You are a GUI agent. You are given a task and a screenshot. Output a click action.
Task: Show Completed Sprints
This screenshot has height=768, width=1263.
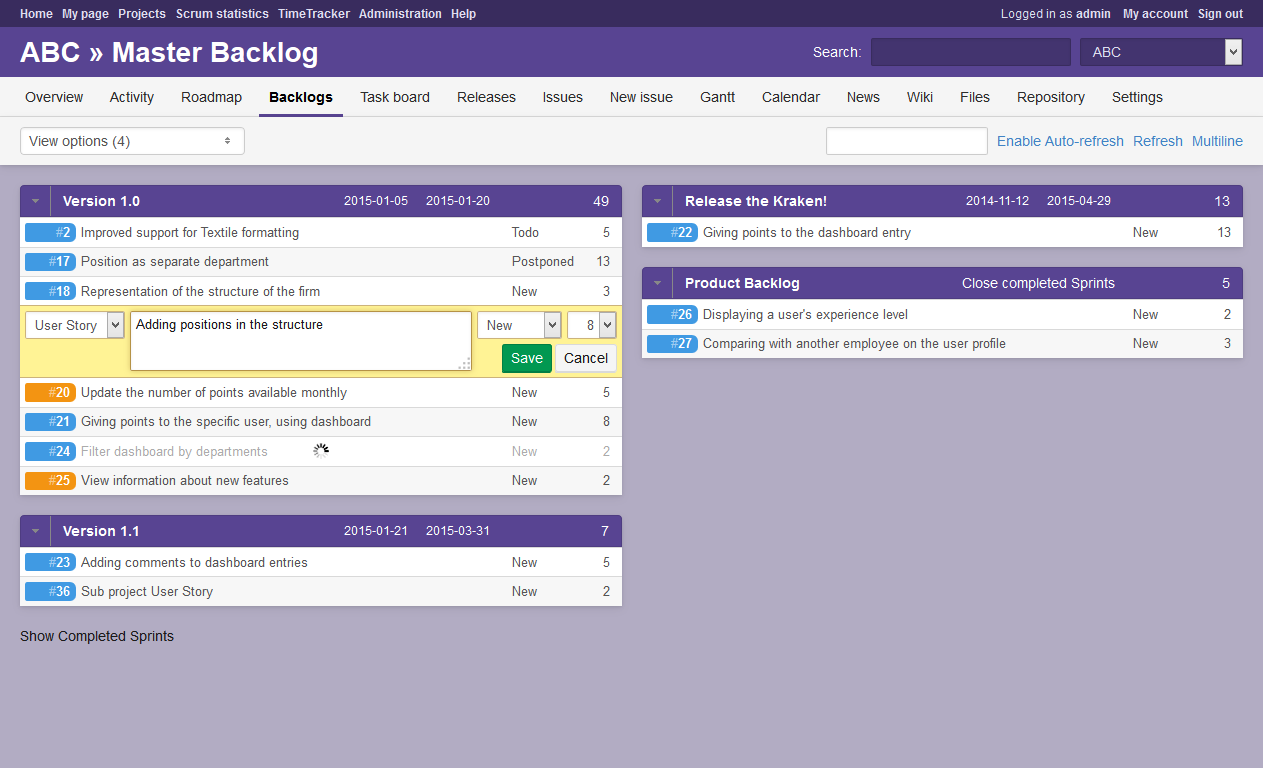[97, 636]
